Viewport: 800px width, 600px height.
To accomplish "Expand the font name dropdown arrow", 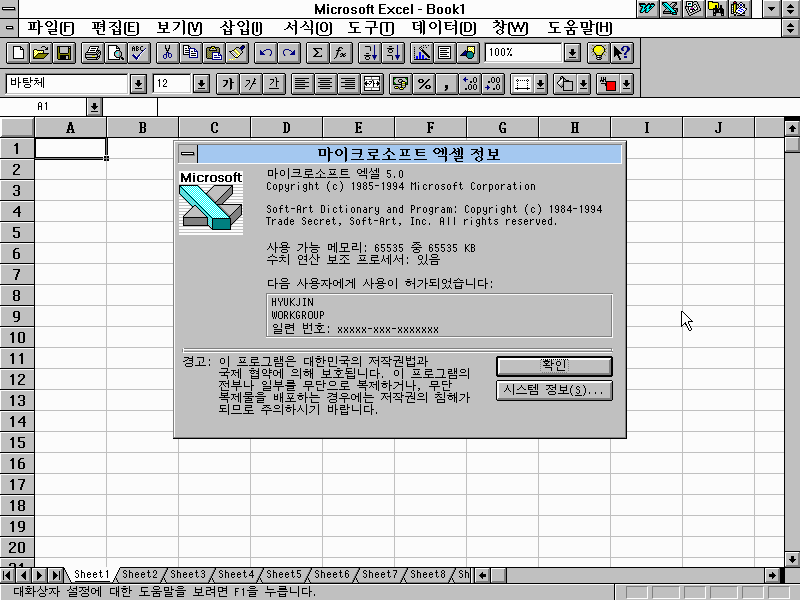I will click(x=138, y=84).
